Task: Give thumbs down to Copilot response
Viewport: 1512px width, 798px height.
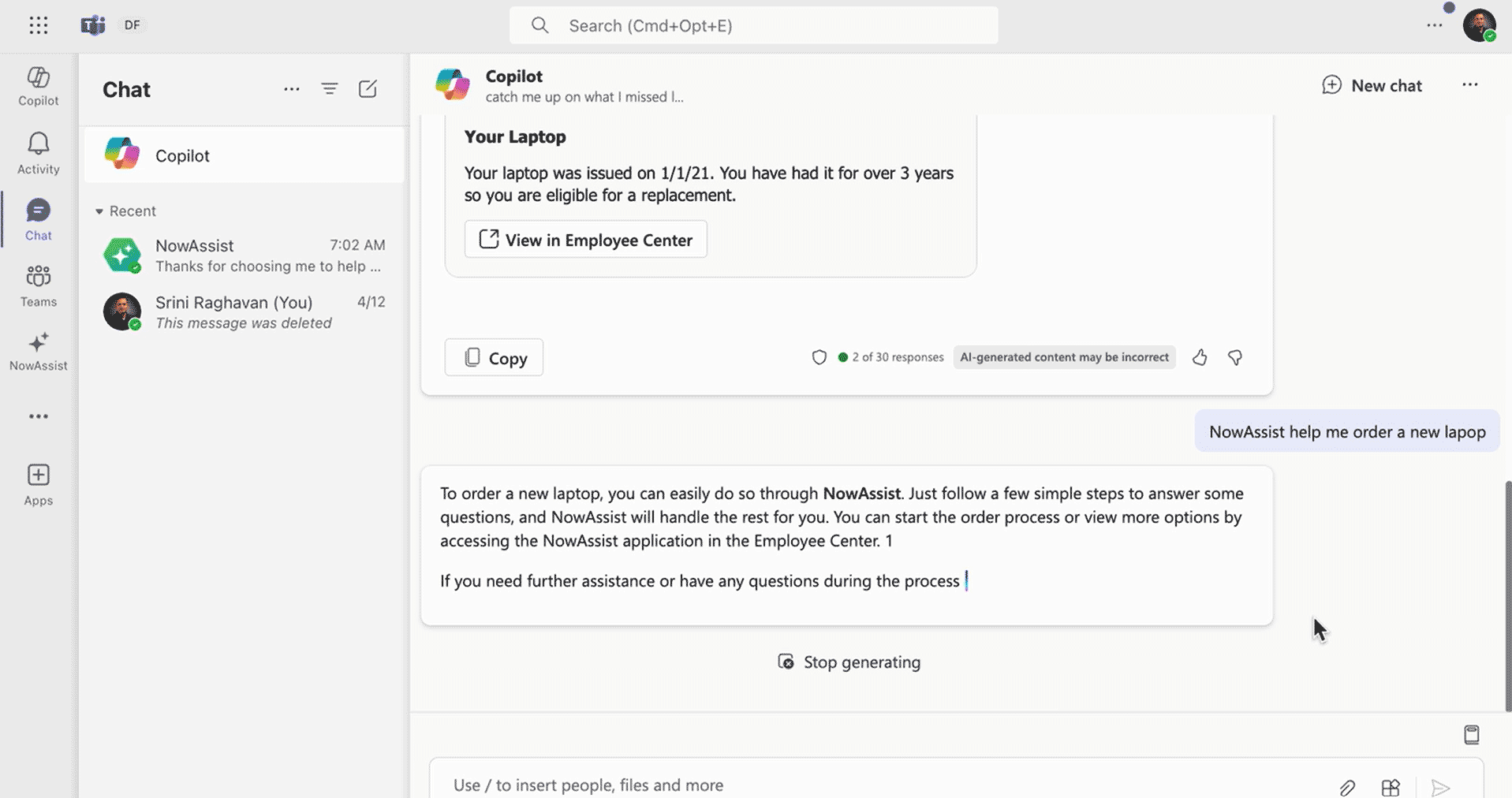Action: pyautogui.click(x=1235, y=357)
